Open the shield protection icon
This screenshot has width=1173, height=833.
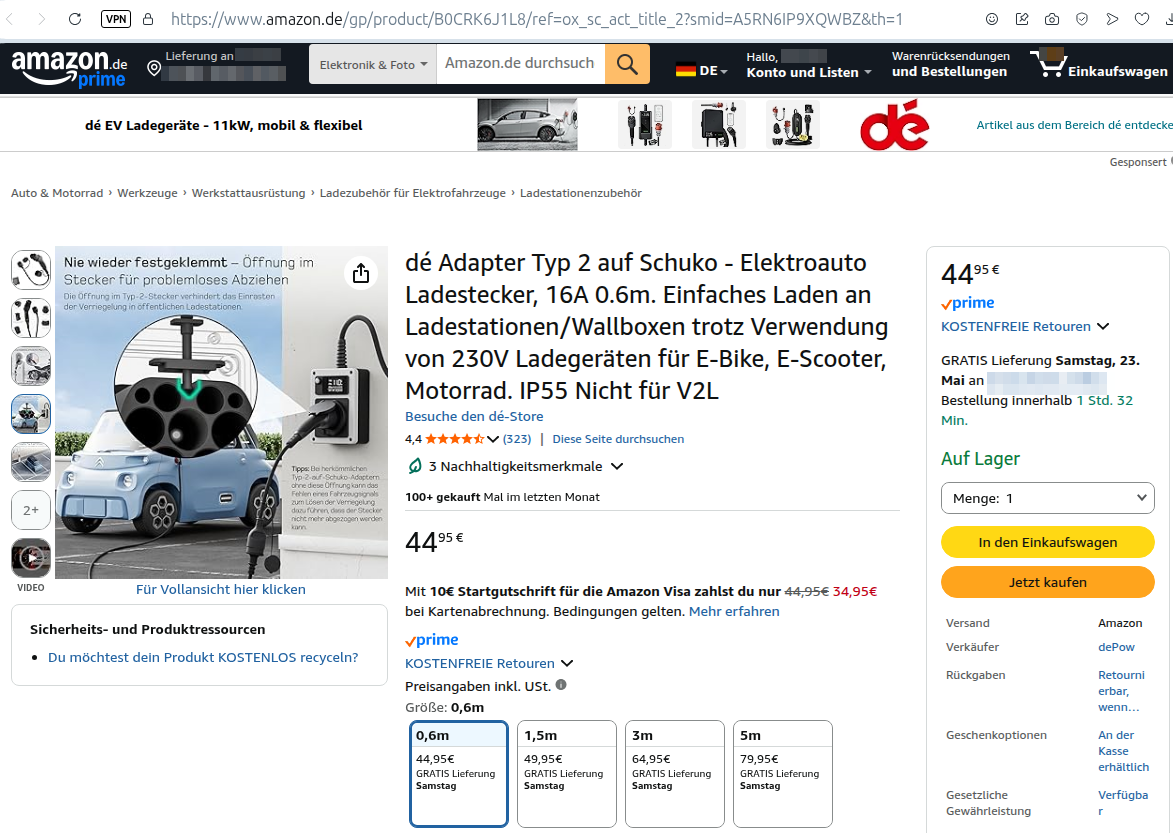pos(1082,19)
